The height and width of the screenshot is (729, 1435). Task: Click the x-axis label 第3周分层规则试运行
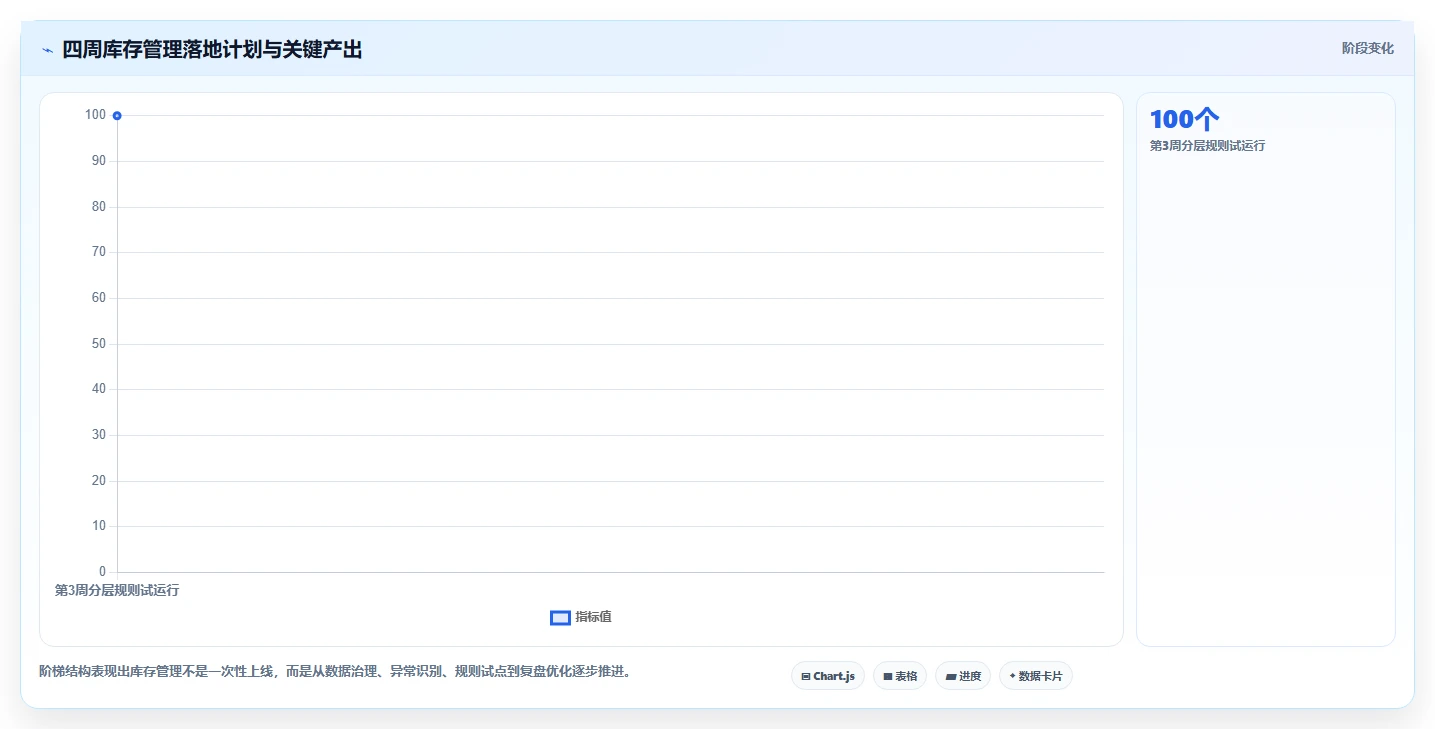coord(117,590)
